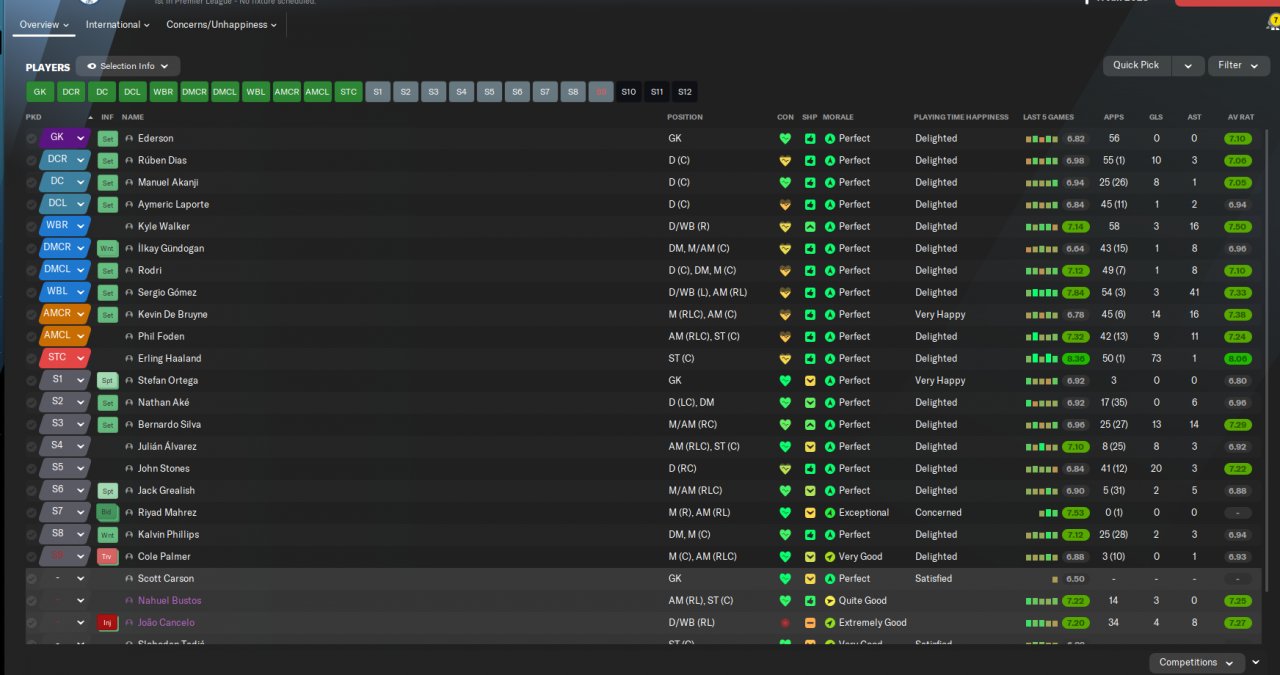Click Kevin De Bruyne's player profile icon
The height and width of the screenshot is (675, 1280).
point(129,314)
